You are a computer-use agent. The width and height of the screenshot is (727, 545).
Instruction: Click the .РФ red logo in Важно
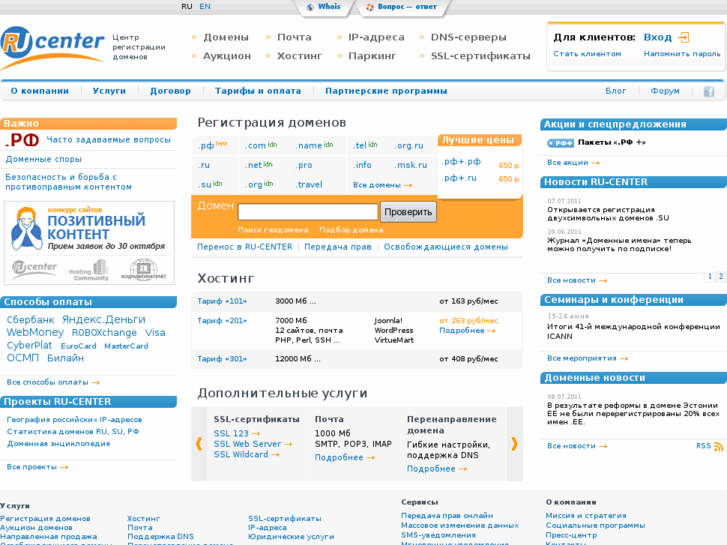click(x=22, y=140)
